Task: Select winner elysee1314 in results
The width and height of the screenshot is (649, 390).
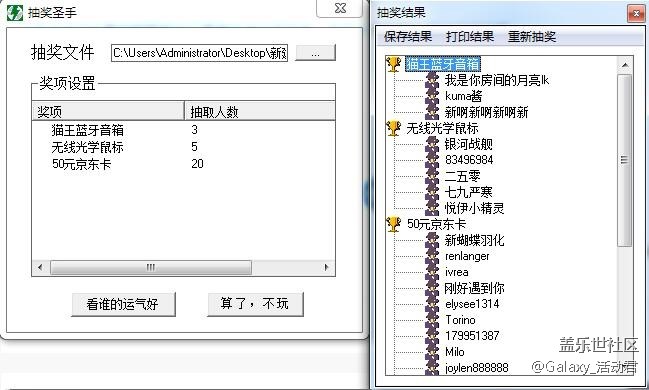Action: [472, 304]
